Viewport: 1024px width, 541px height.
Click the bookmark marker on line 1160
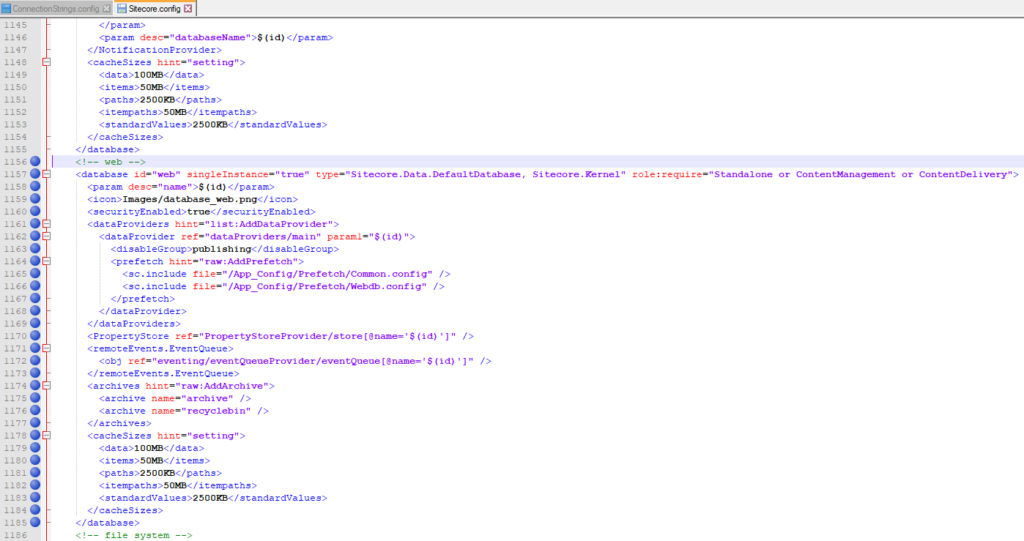click(35, 211)
